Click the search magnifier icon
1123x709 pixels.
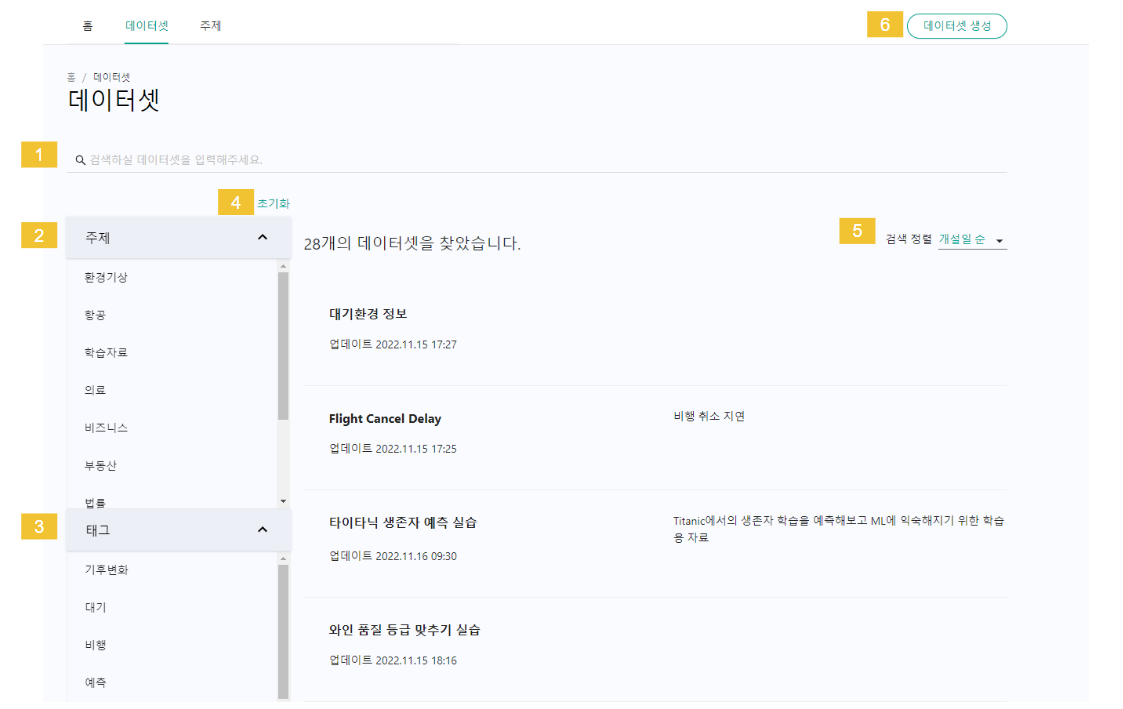click(x=80, y=159)
